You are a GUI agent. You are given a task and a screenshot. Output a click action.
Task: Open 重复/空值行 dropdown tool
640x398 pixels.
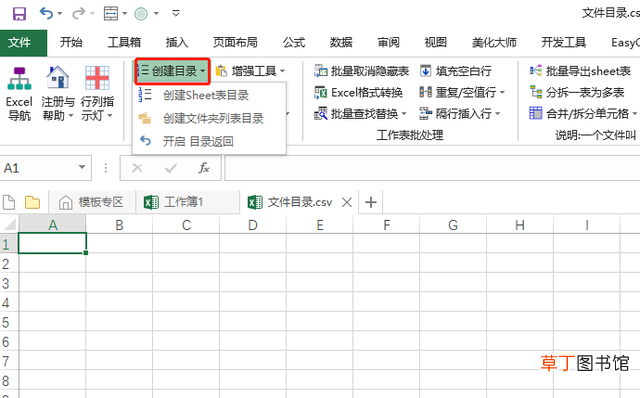462,93
